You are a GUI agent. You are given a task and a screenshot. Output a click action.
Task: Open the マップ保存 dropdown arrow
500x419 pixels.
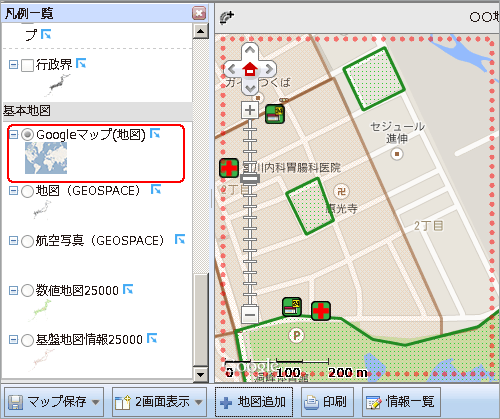(x=96, y=402)
